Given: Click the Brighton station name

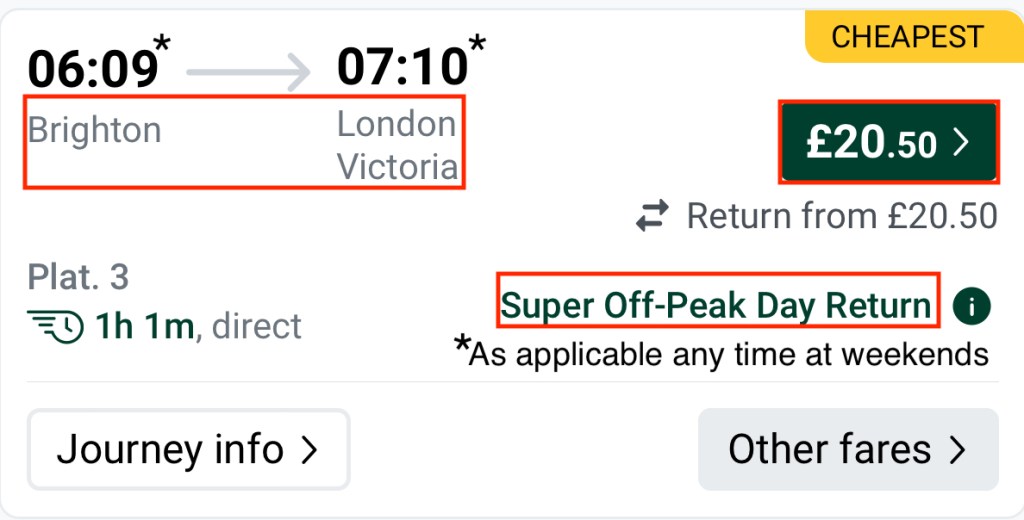Looking at the screenshot, I should [x=94, y=130].
